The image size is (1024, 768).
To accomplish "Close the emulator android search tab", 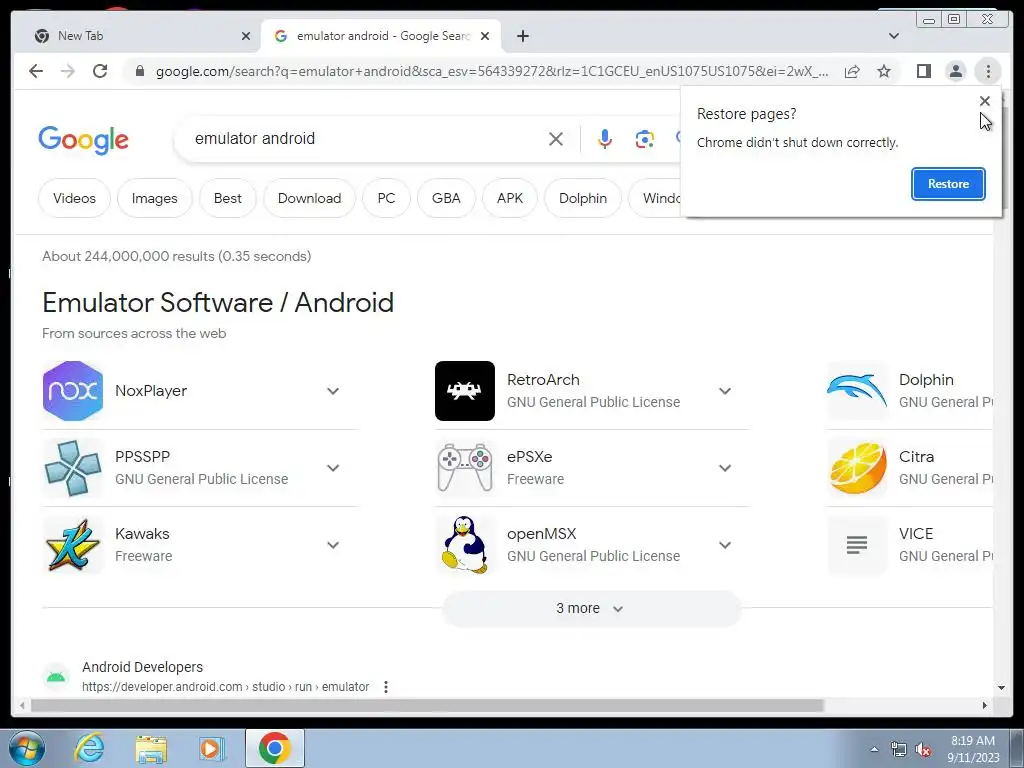I will coord(485,36).
